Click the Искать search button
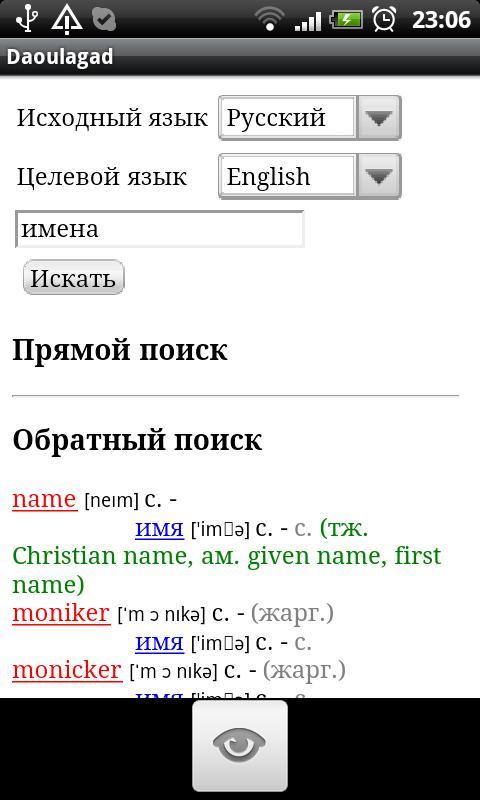480x800 pixels. point(73,278)
